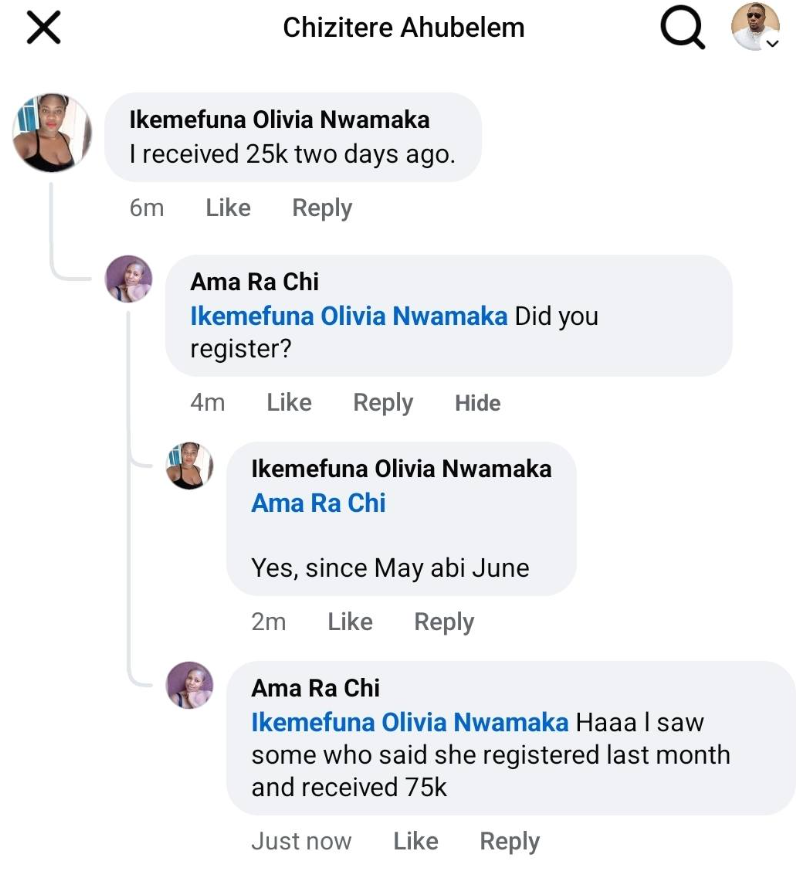Reply to the 'I received 25k' comment
The image size is (811, 878).
tap(322, 208)
